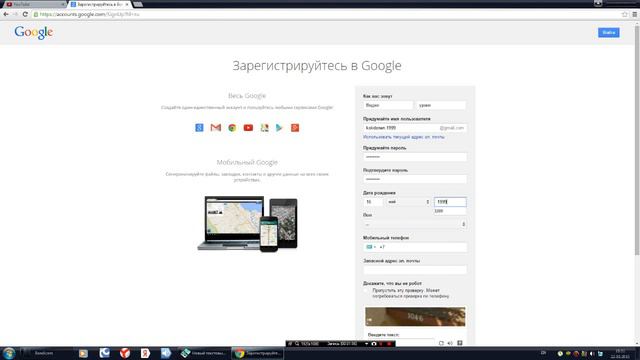This screenshot has height=360, width=640.
Task: Open the captcha help icon
Action: [460, 343]
